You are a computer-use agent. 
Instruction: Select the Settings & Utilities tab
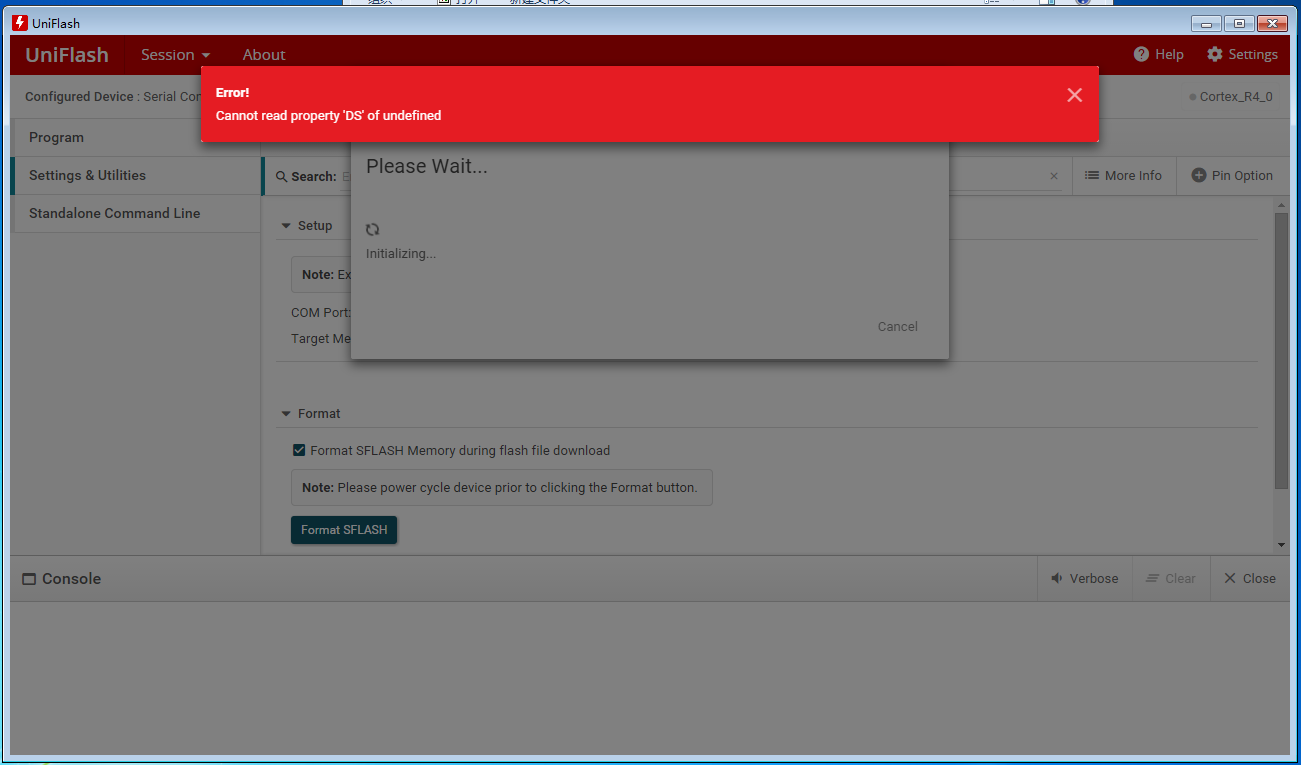[136, 176]
